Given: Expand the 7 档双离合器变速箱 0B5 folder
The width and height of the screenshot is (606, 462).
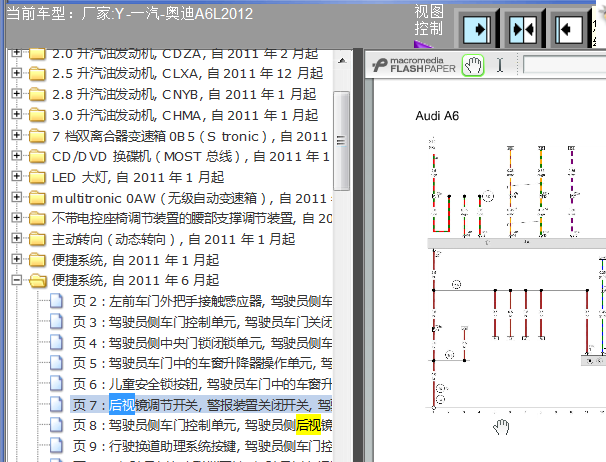Looking at the screenshot, I should coord(17,135).
